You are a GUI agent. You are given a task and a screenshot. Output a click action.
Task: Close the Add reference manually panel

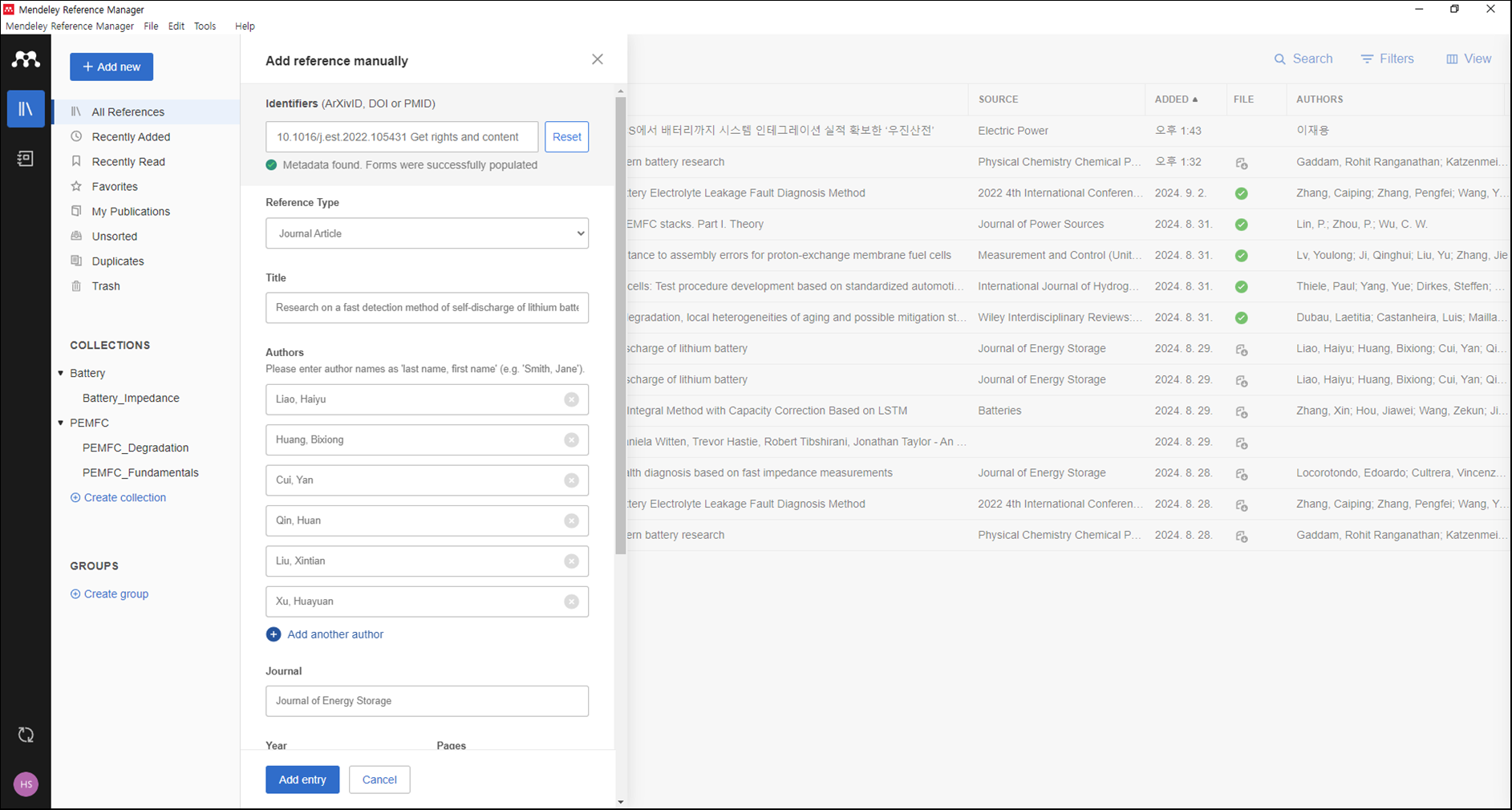[x=598, y=59]
